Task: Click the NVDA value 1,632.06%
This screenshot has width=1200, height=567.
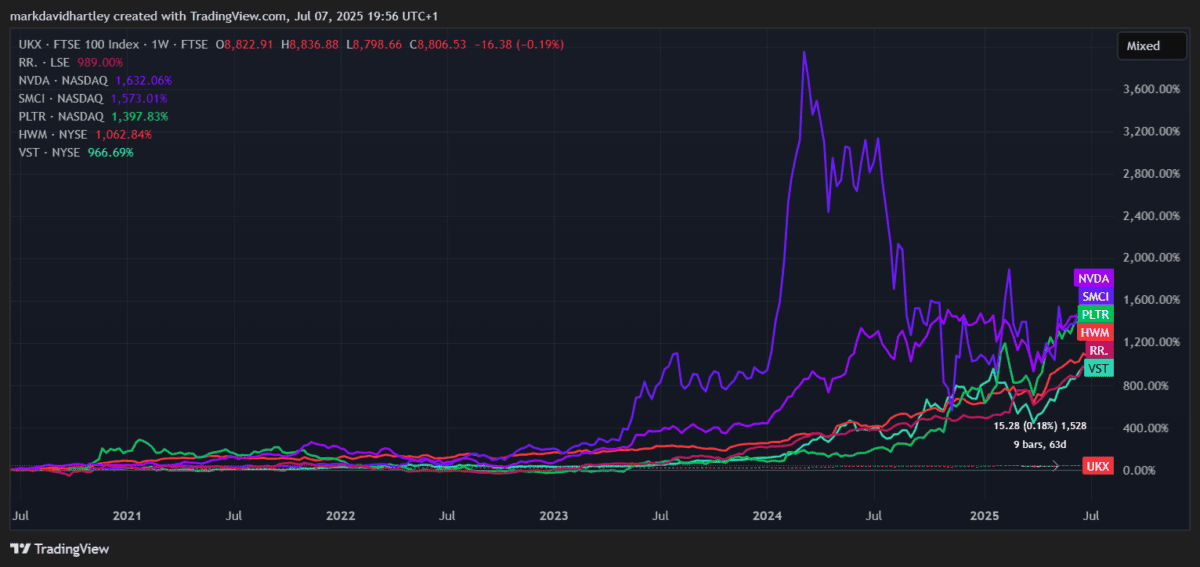Action: click(x=144, y=80)
